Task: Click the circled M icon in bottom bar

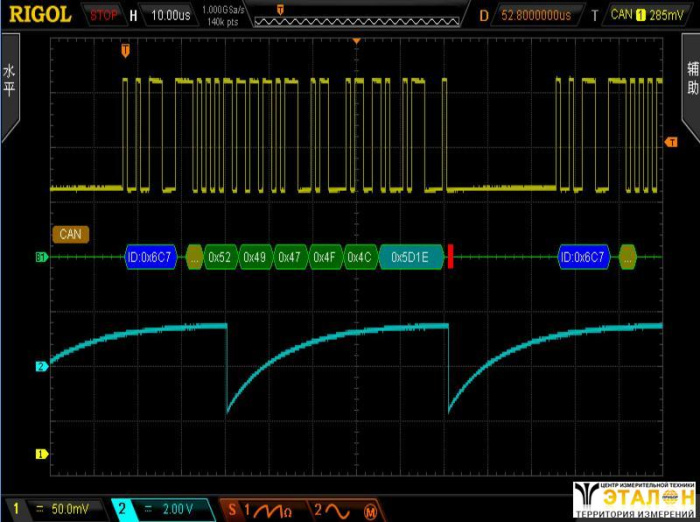Action: (x=370, y=511)
